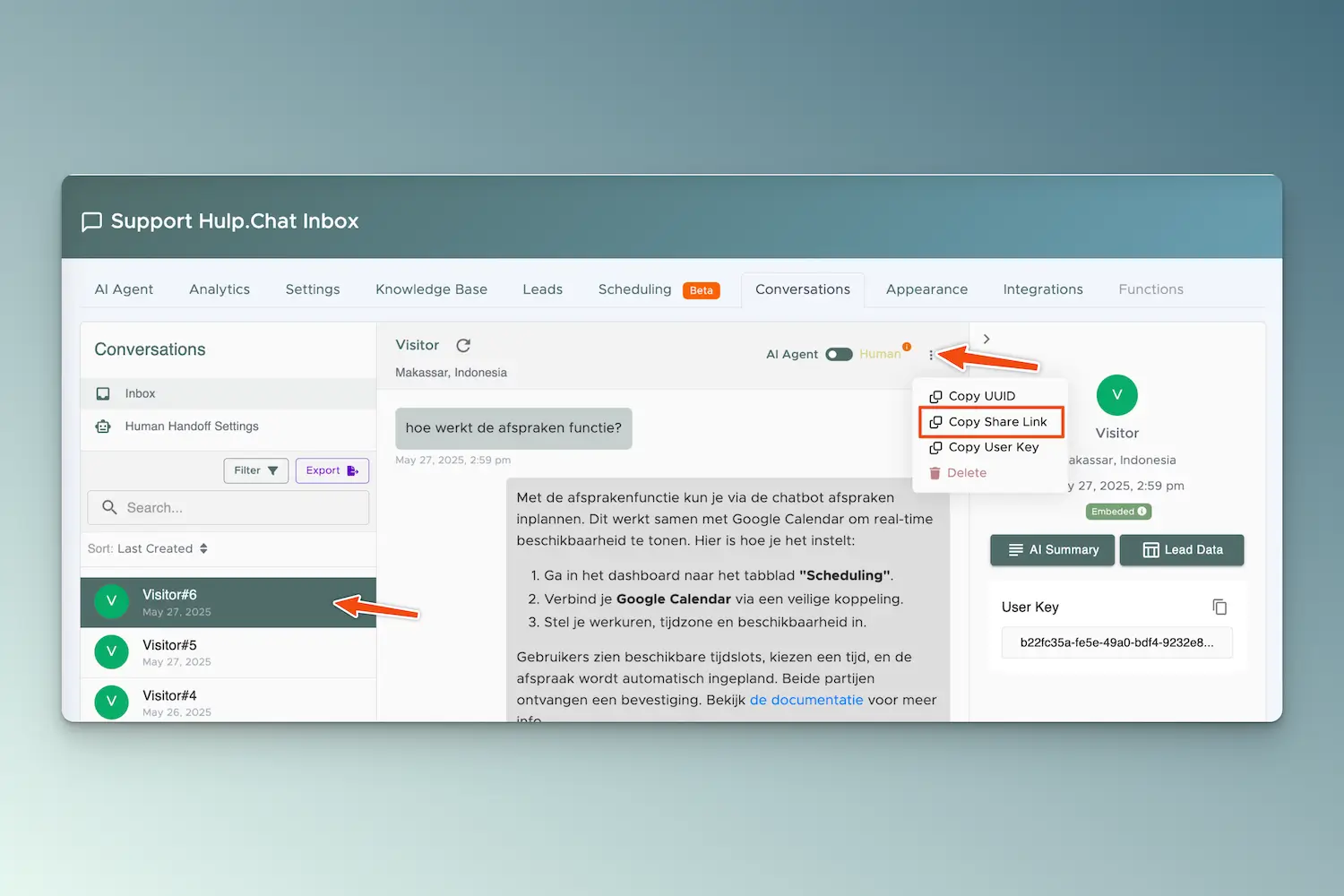Screen dimensions: 1344x896
Task: Click the magnifier icon in search box
Action: click(x=109, y=507)
